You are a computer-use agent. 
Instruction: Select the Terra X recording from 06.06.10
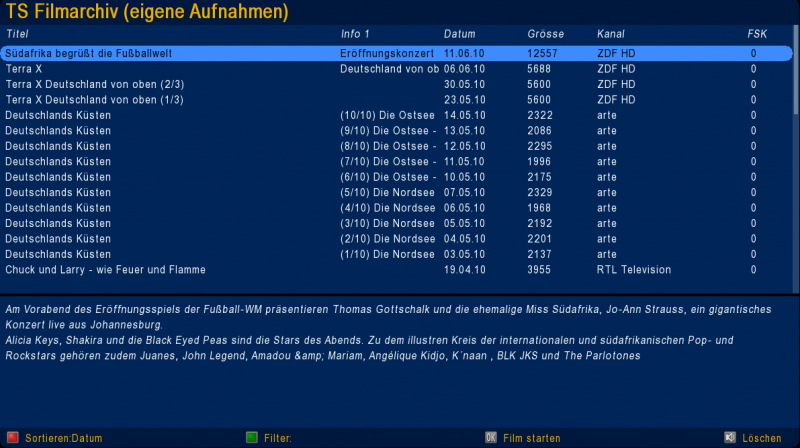click(x=396, y=69)
